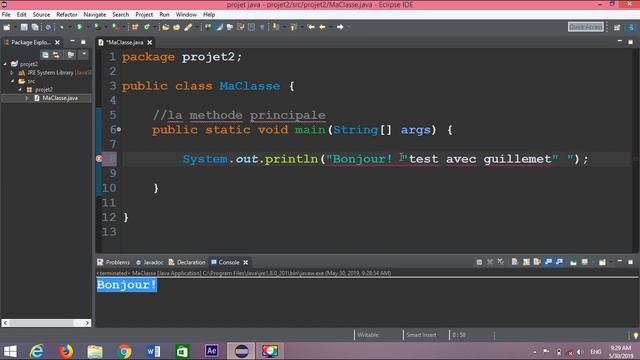Toggle Show Console on Standard Error icon
This screenshot has width=640, height=360.
[560, 262]
